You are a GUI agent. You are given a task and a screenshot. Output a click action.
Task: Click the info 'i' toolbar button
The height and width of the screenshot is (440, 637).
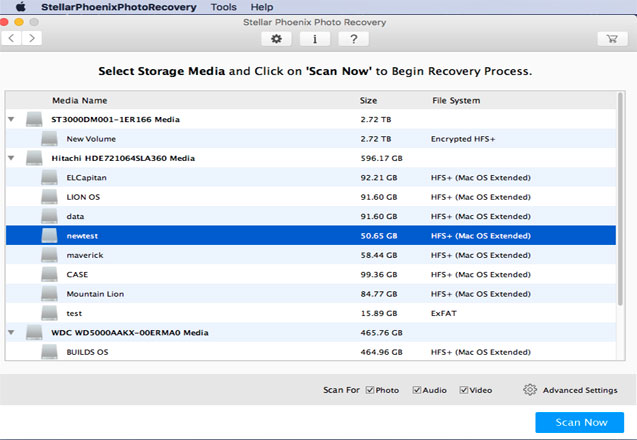315,39
